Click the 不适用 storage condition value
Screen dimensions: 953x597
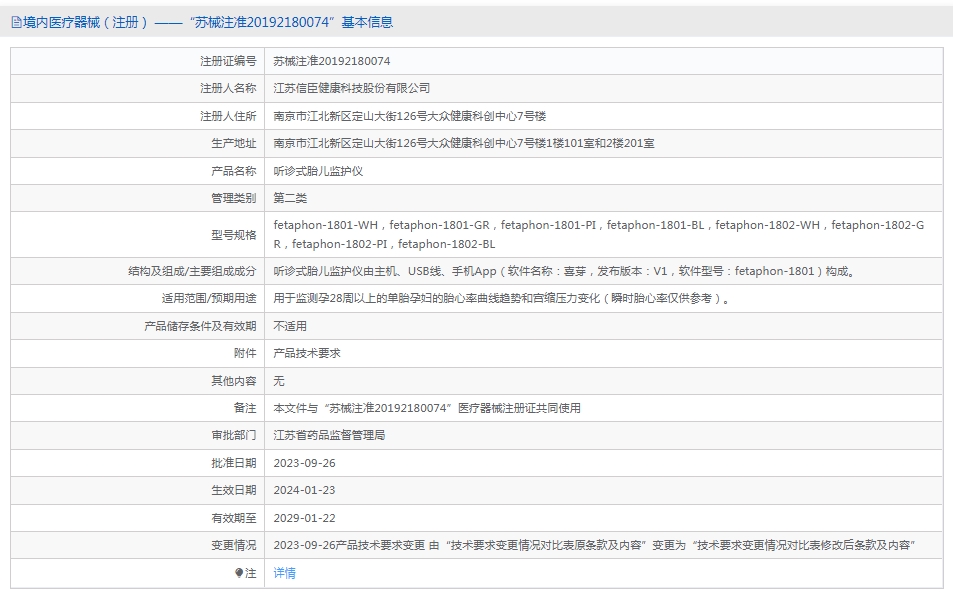[x=290, y=326]
